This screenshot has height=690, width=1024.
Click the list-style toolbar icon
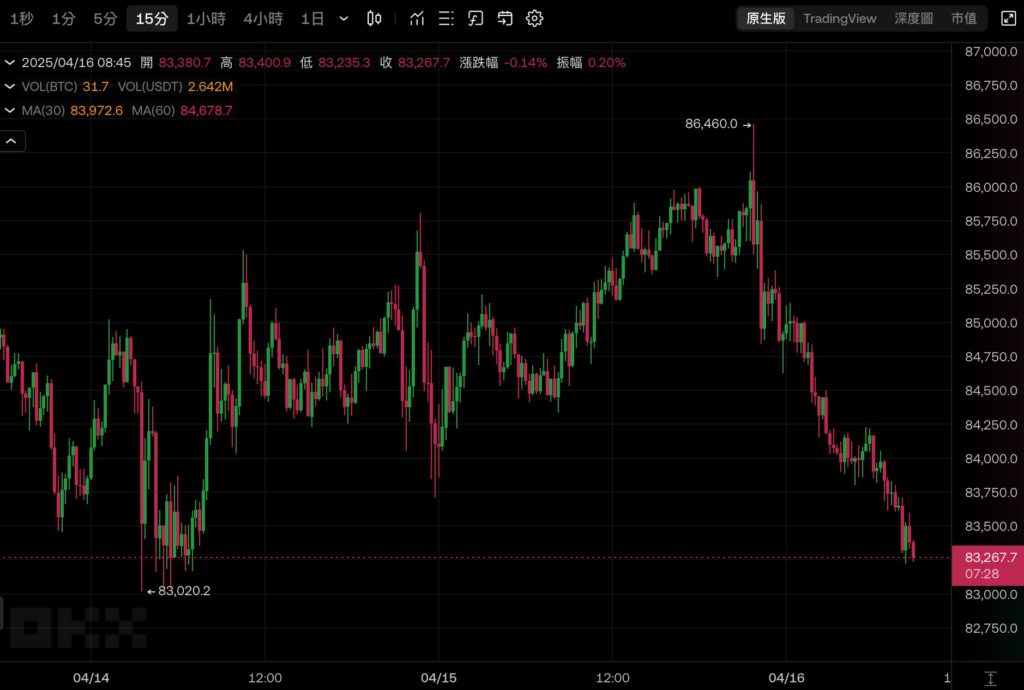click(x=446, y=18)
